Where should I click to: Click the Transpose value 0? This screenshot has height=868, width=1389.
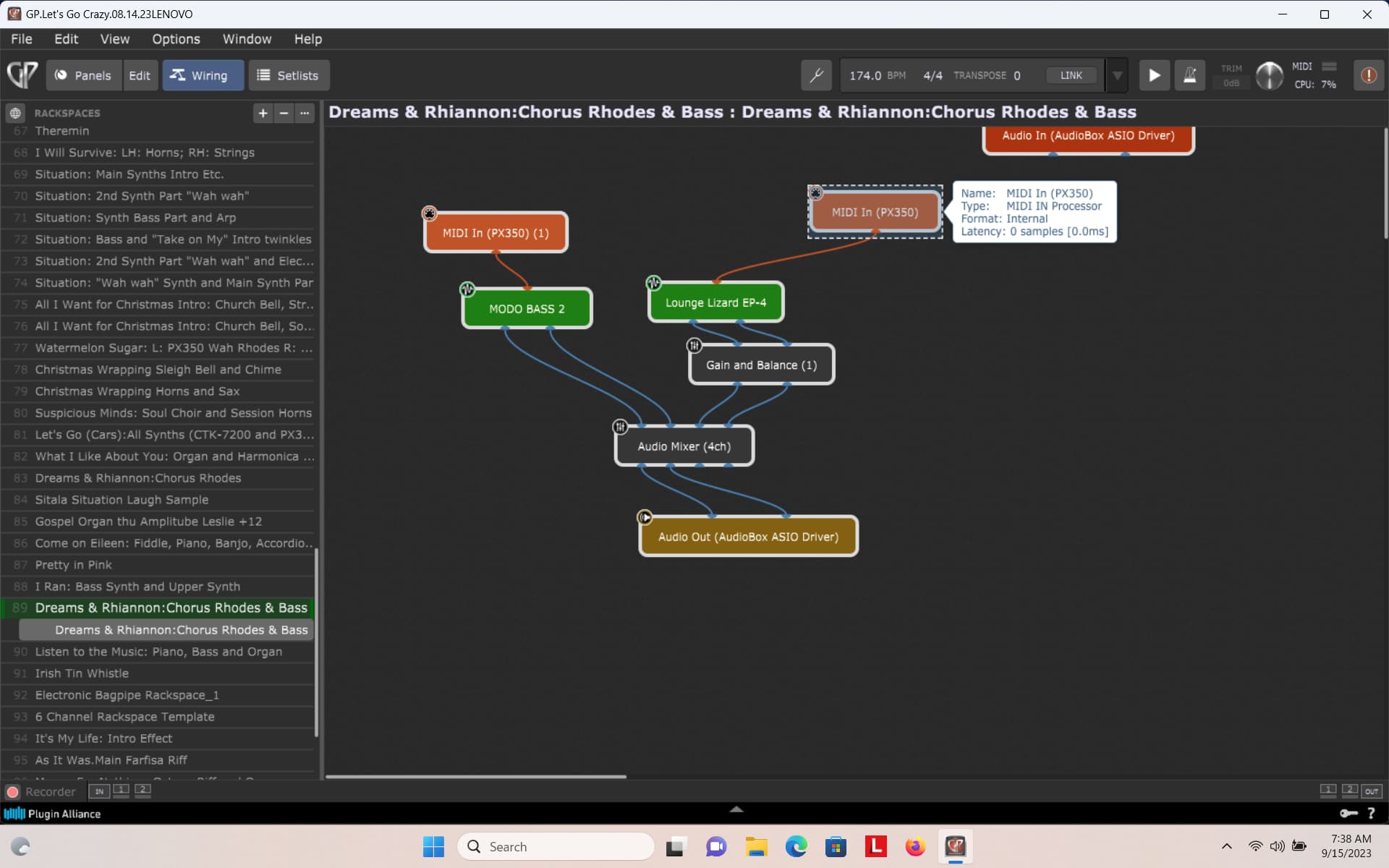[1016, 75]
